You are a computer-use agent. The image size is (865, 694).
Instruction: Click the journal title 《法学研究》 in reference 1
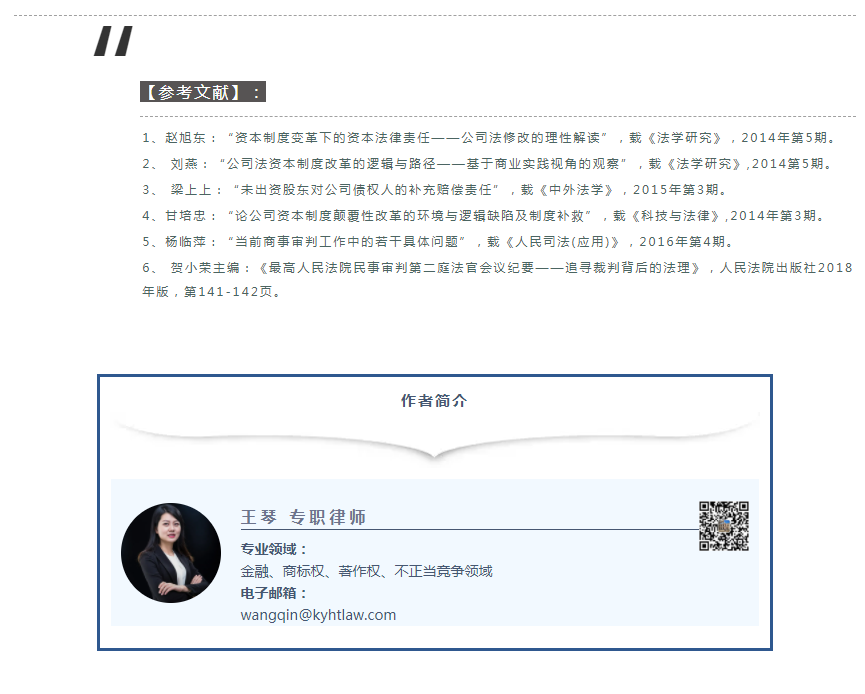(684, 138)
